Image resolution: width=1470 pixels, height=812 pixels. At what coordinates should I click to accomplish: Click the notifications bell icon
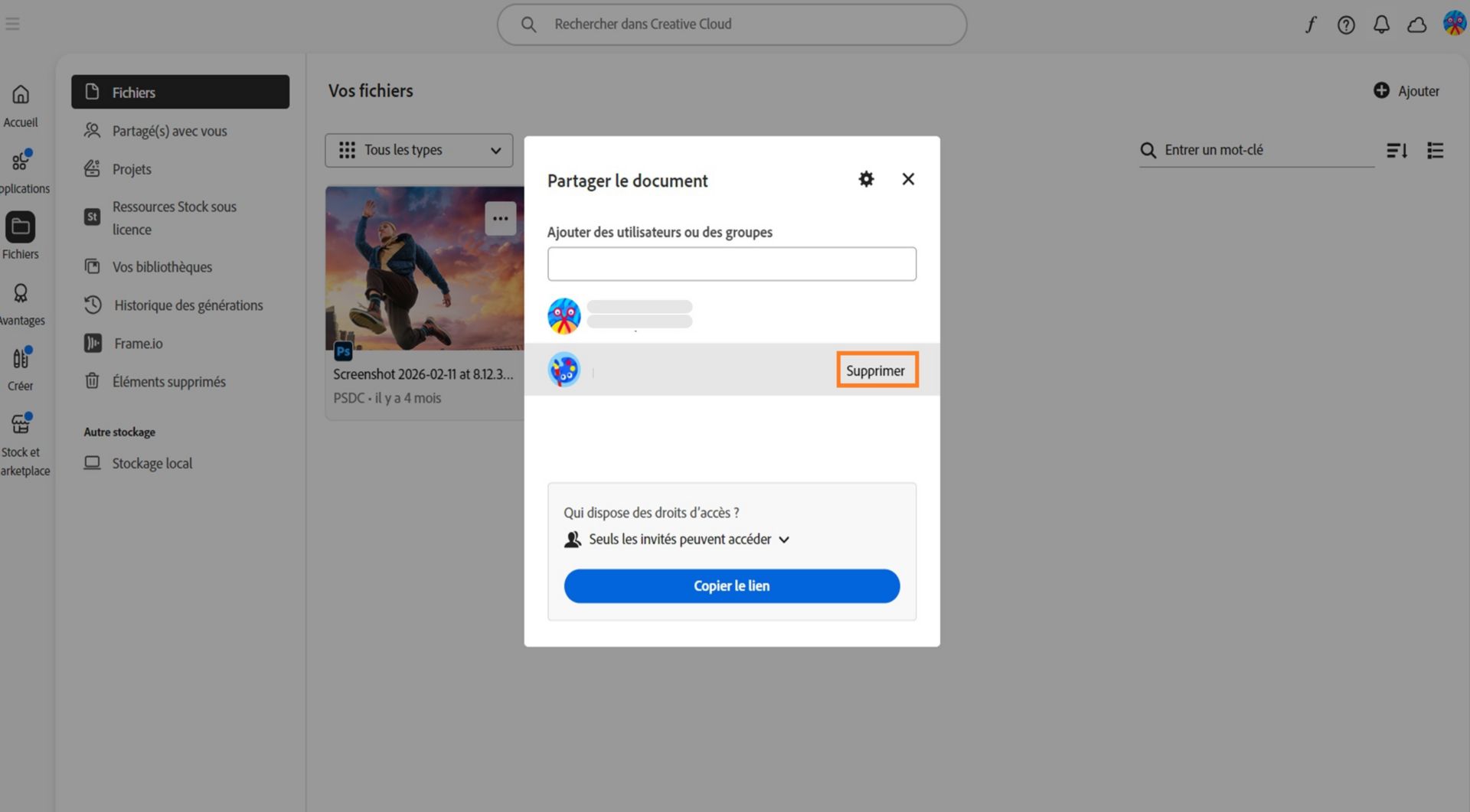[x=1381, y=24]
